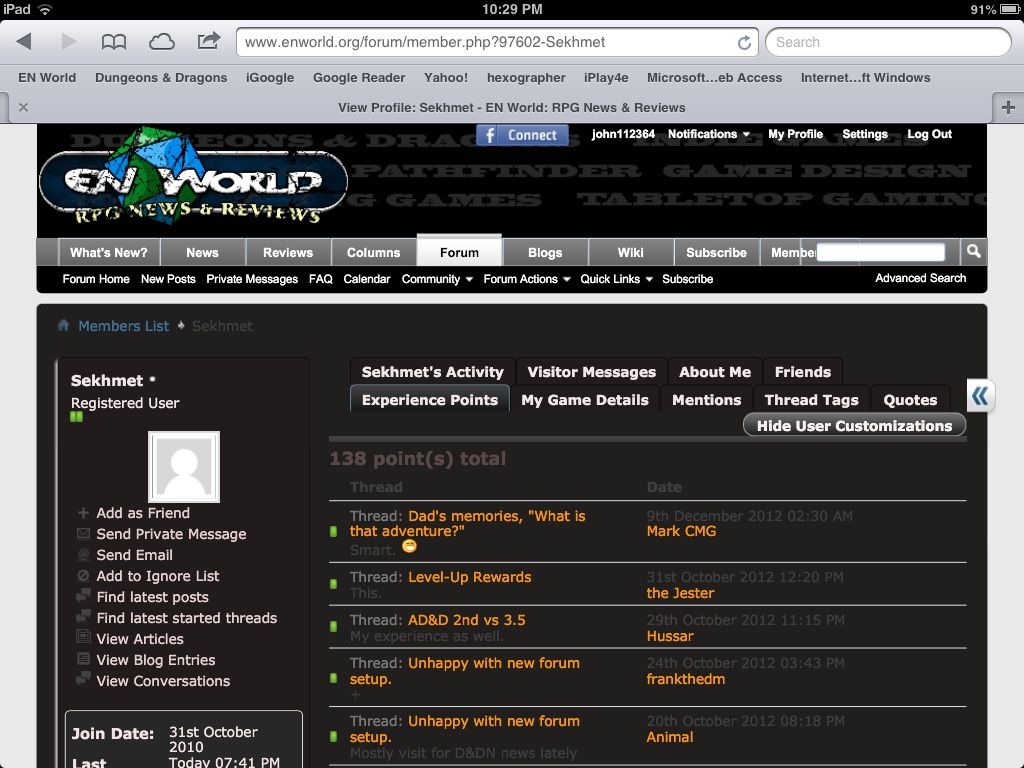The height and width of the screenshot is (768, 1024).
Task: Click the Advanced Search link
Action: coord(920,278)
